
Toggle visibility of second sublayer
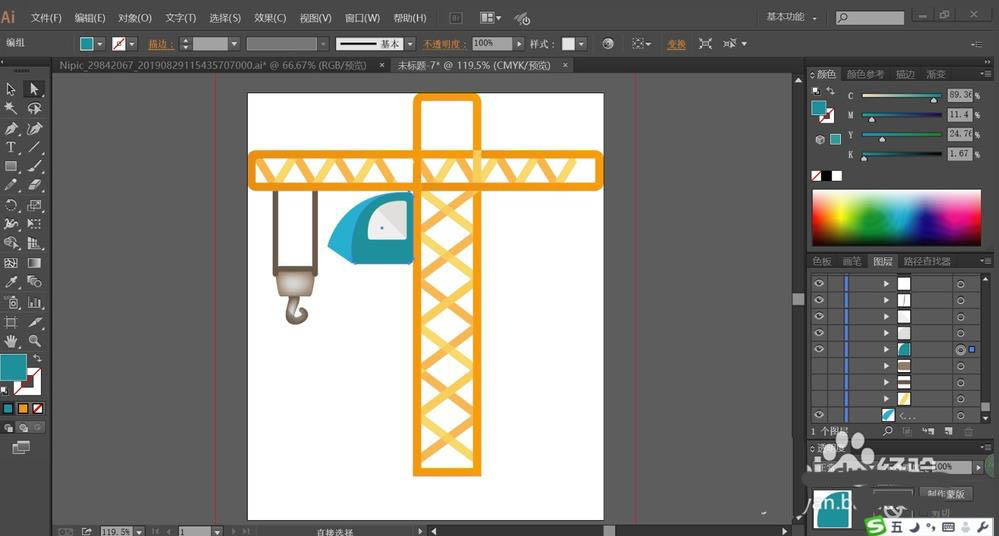pos(819,300)
